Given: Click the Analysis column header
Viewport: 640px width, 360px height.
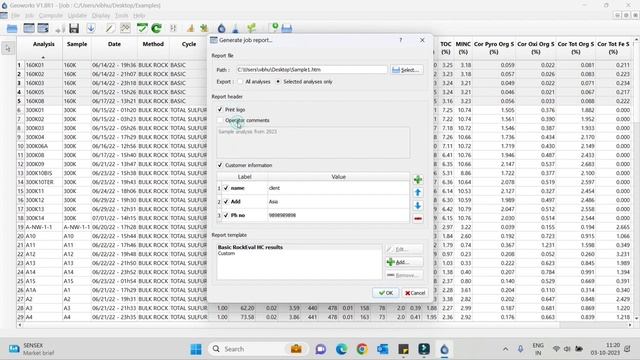Looking at the screenshot, I should point(43,44).
